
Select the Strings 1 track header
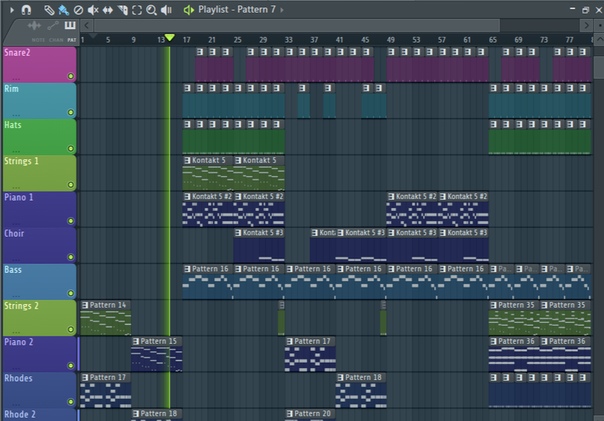tap(39, 173)
